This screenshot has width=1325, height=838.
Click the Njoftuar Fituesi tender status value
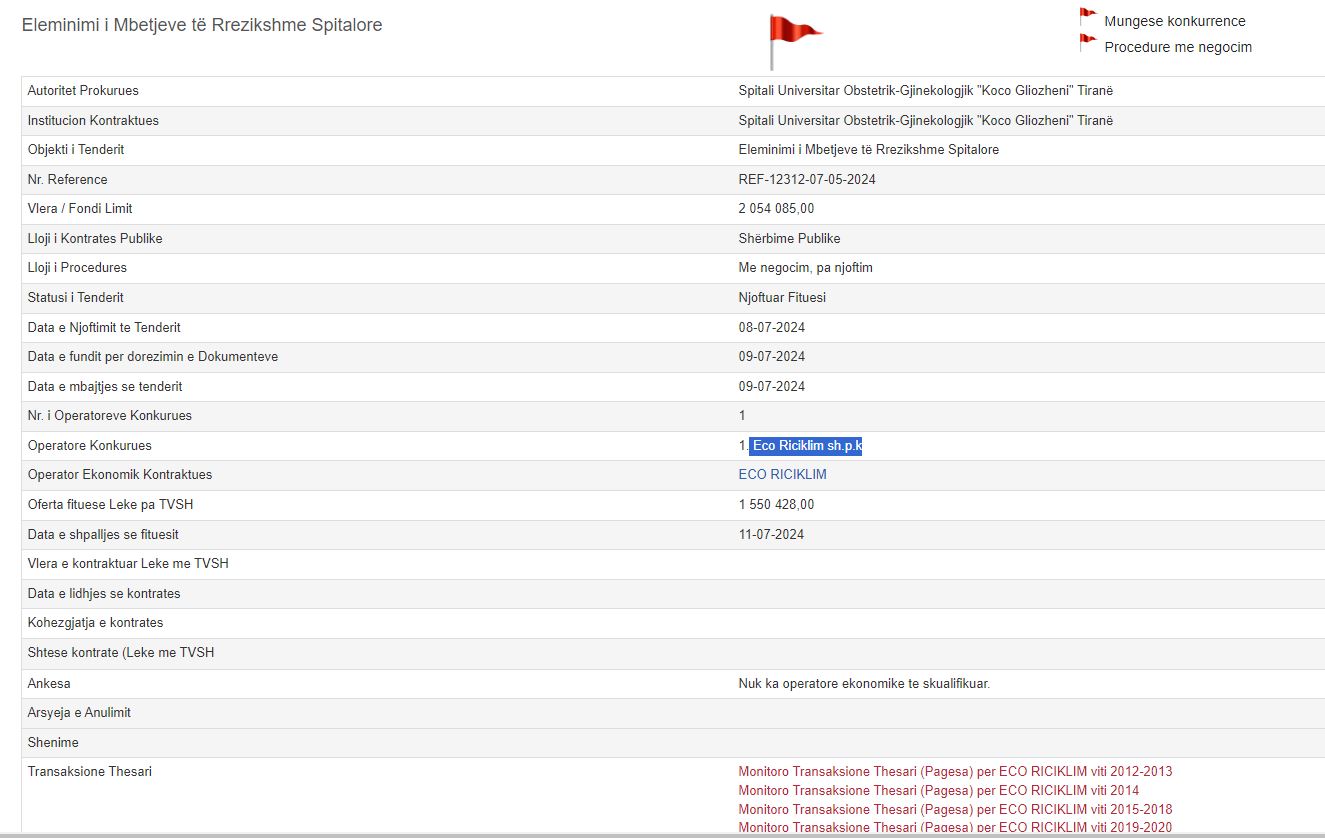(x=781, y=298)
